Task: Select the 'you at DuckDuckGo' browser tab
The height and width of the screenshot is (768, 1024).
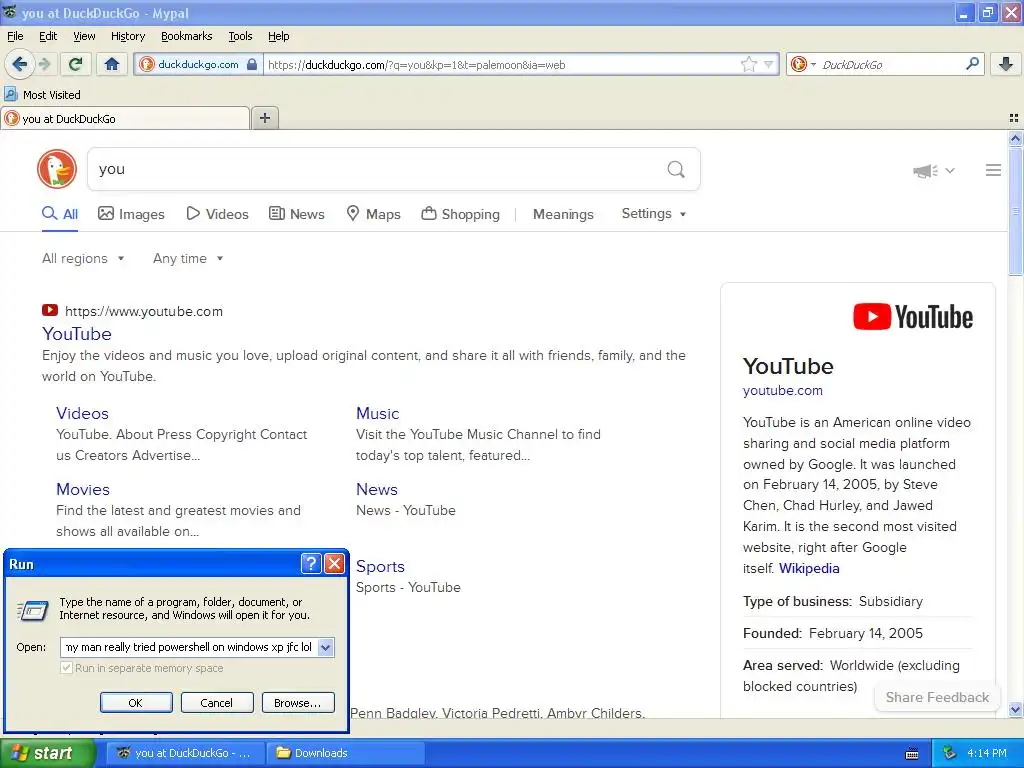Action: click(125, 118)
